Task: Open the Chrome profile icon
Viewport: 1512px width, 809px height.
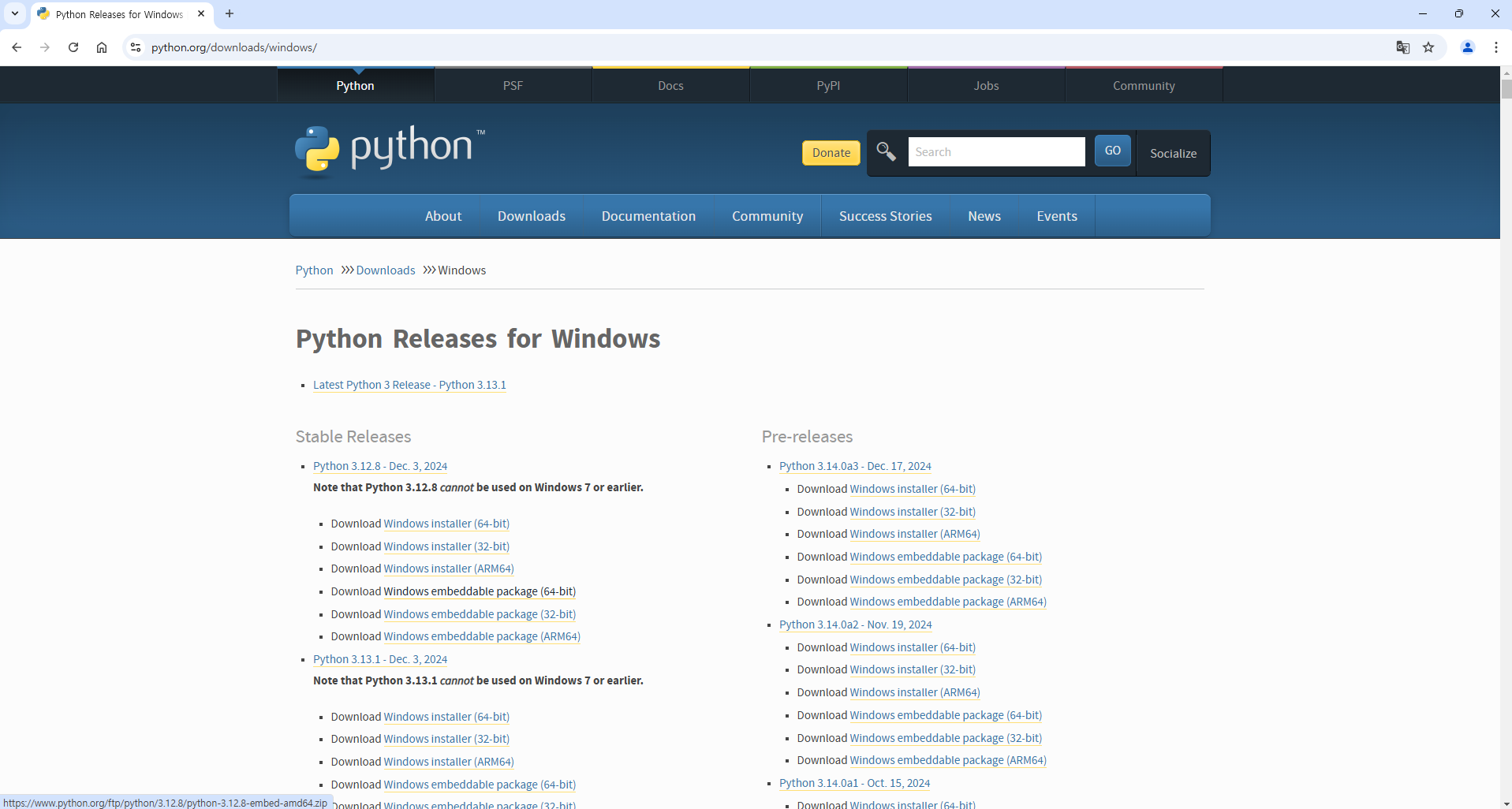Action: tap(1468, 47)
